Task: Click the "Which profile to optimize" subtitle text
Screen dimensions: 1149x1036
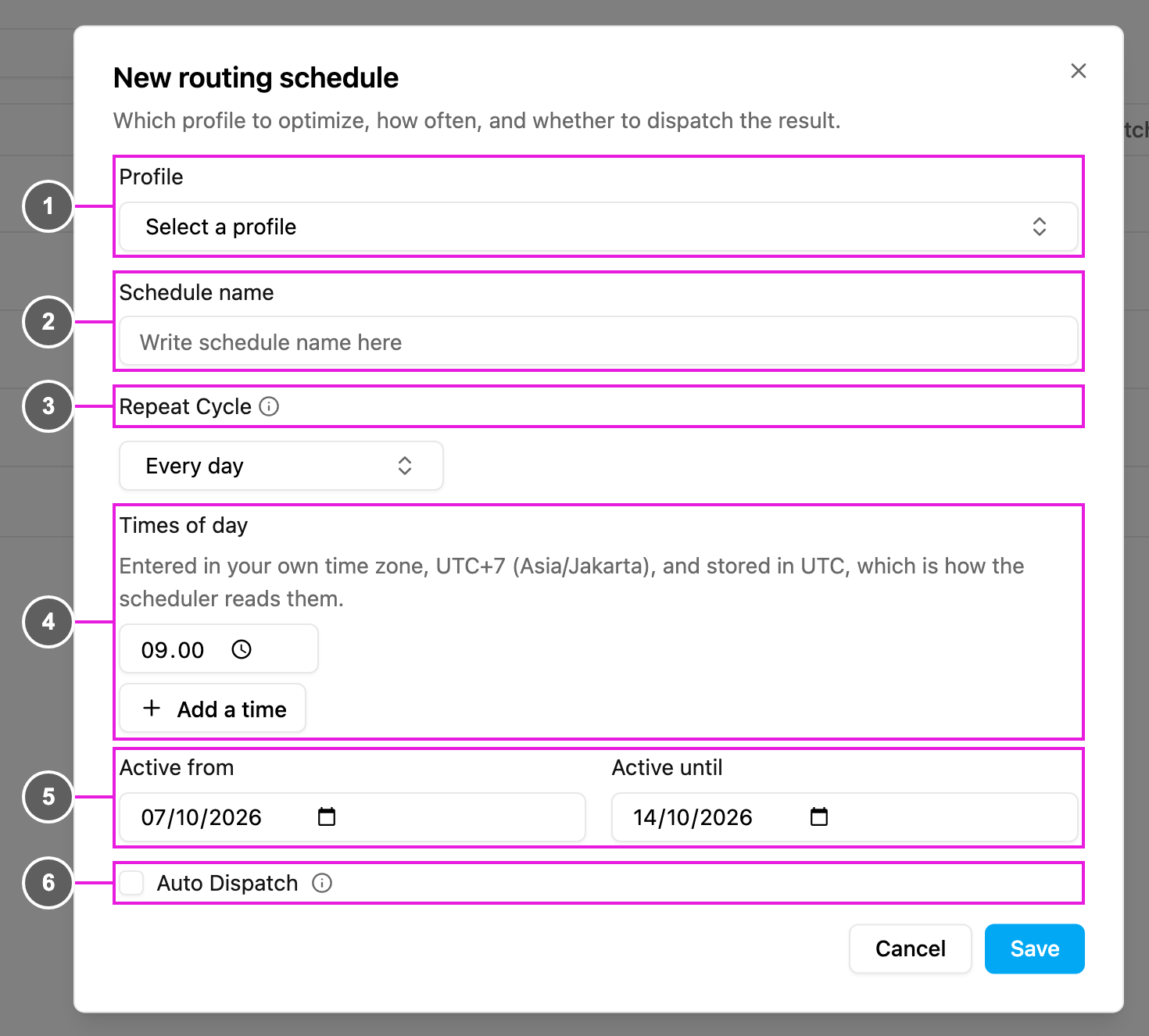Action: [x=477, y=121]
